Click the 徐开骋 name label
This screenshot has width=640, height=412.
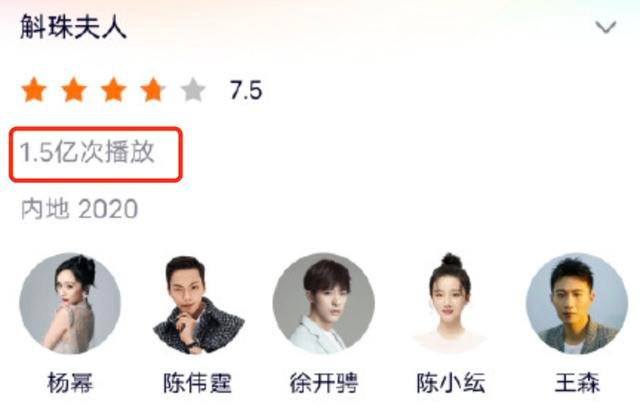324,383
